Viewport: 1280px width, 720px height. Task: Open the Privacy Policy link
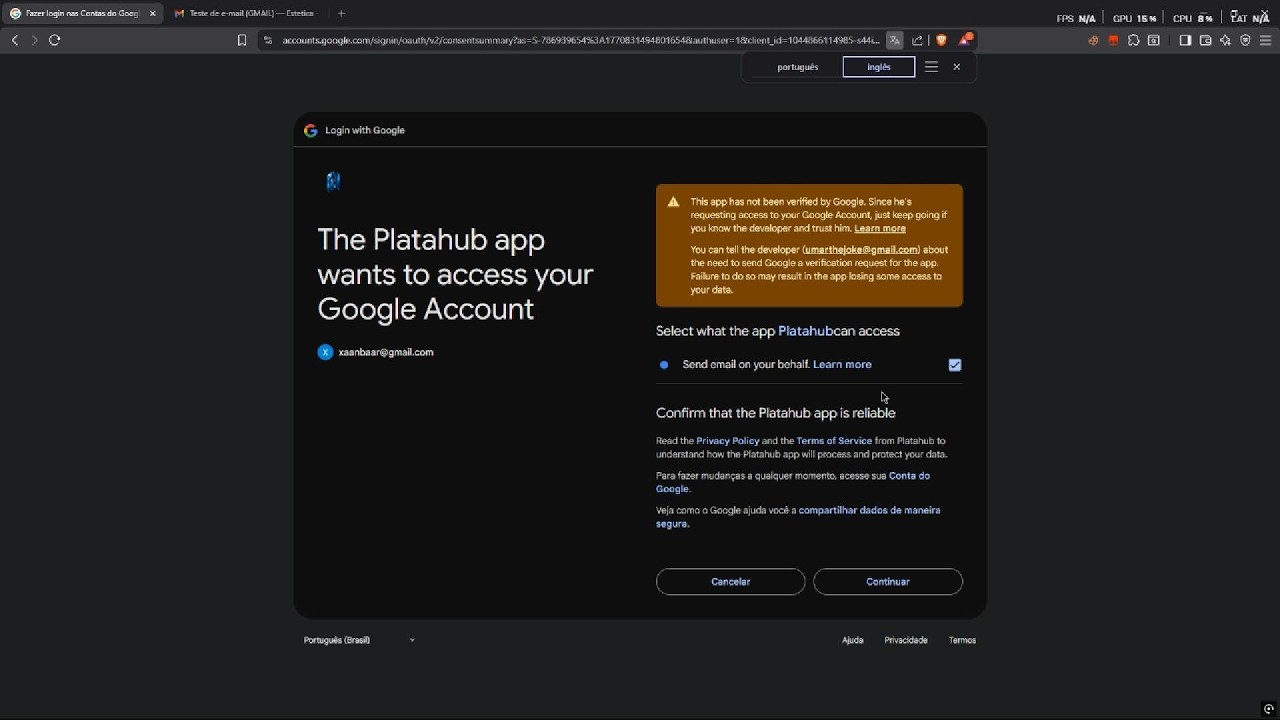(728, 441)
